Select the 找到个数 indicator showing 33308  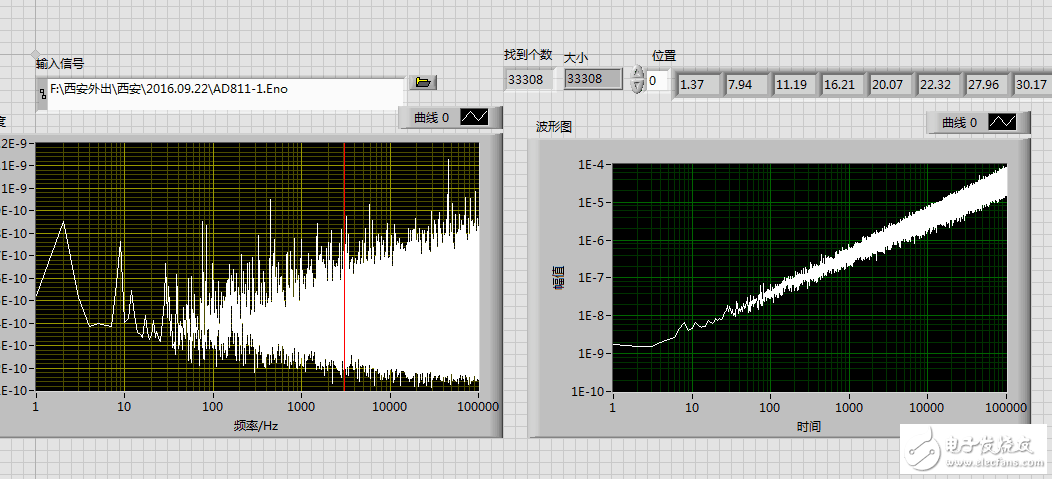coord(526,78)
